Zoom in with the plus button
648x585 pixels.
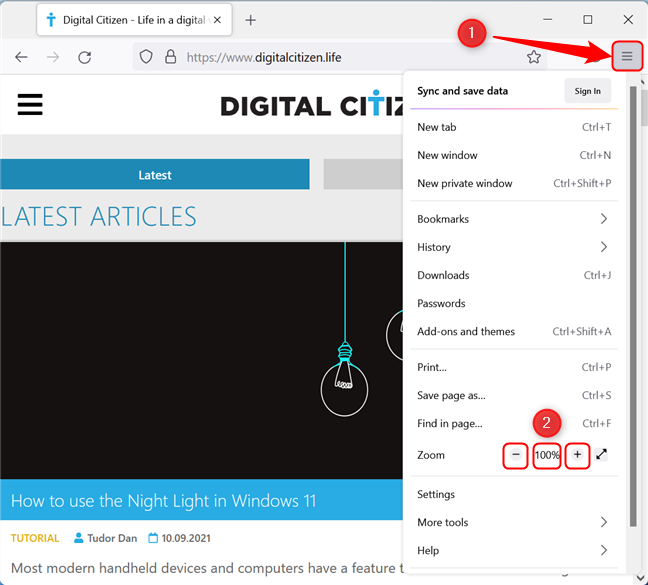tap(577, 455)
